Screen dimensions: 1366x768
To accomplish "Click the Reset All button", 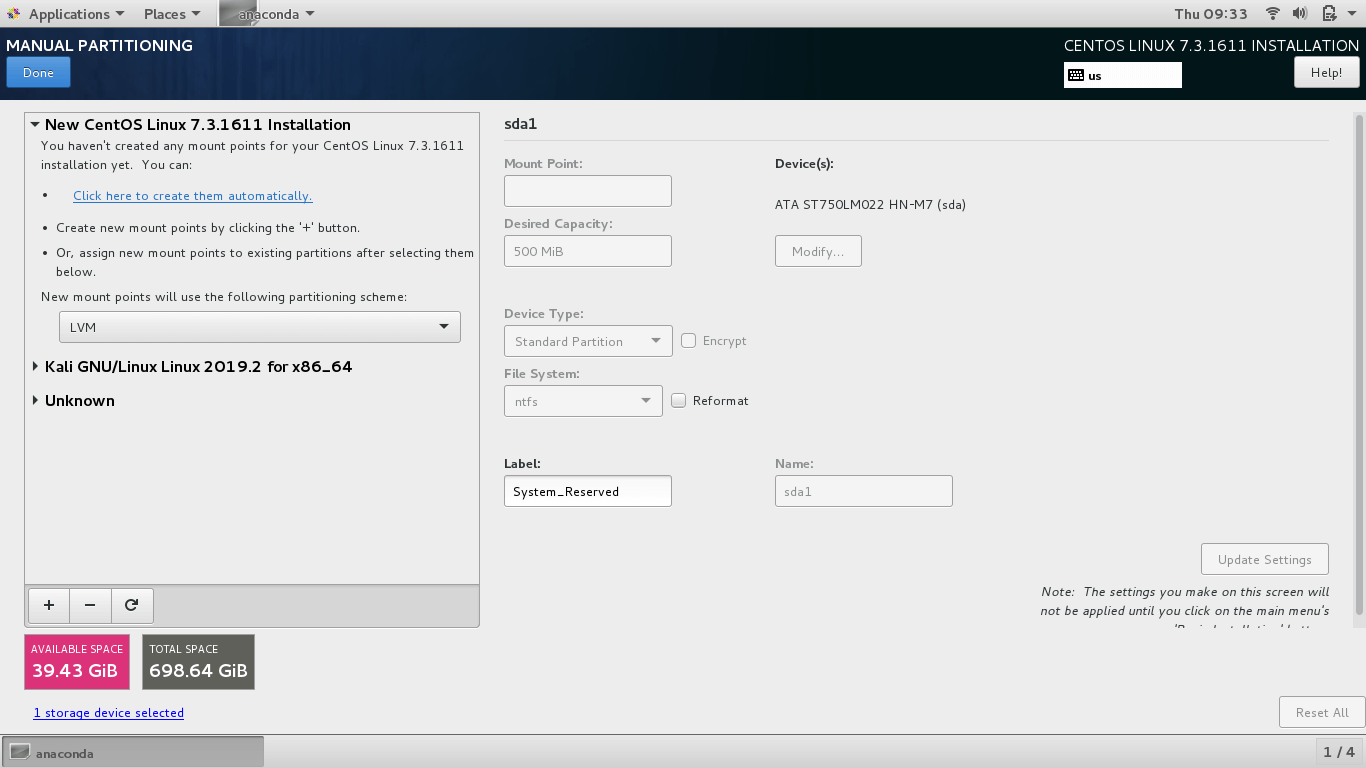I will [x=1322, y=713].
